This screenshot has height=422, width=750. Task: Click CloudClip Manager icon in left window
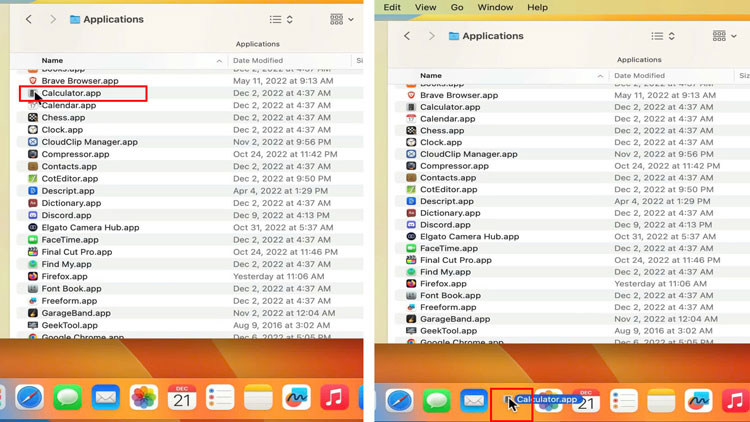33,142
